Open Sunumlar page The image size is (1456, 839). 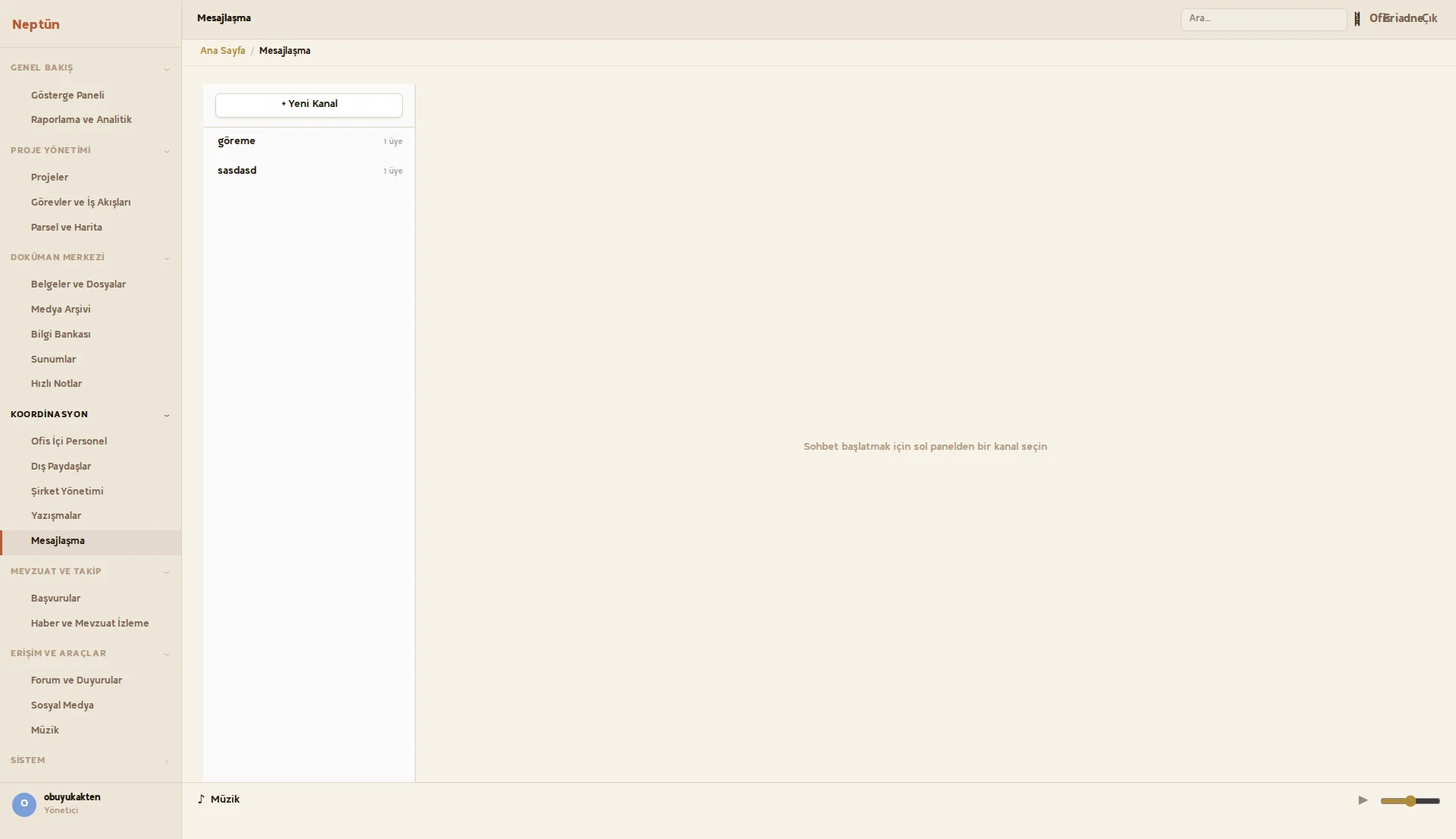pyautogui.click(x=91, y=359)
